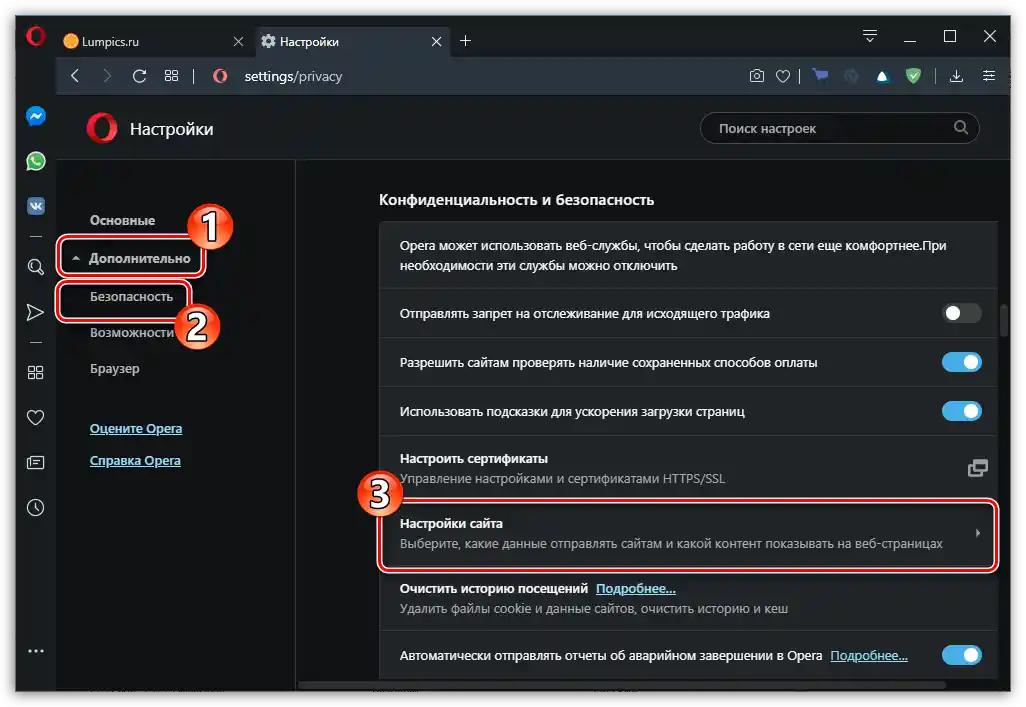Select Безопасность in settings menu
Image resolution: width=1026 pixels, height=707 pixels.
[132, 297]
